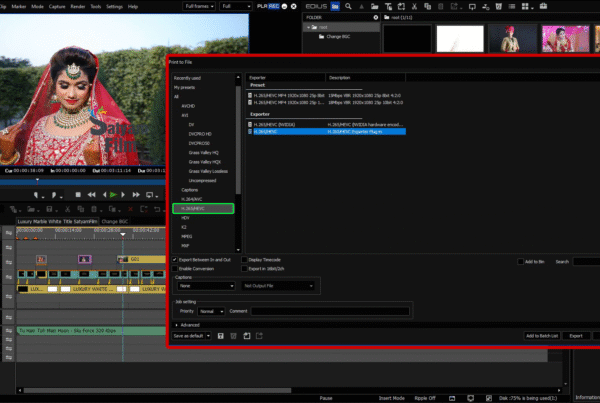This screenshot has height=403, width=600.
Task: Open the Marker menu
Action: 19,7
